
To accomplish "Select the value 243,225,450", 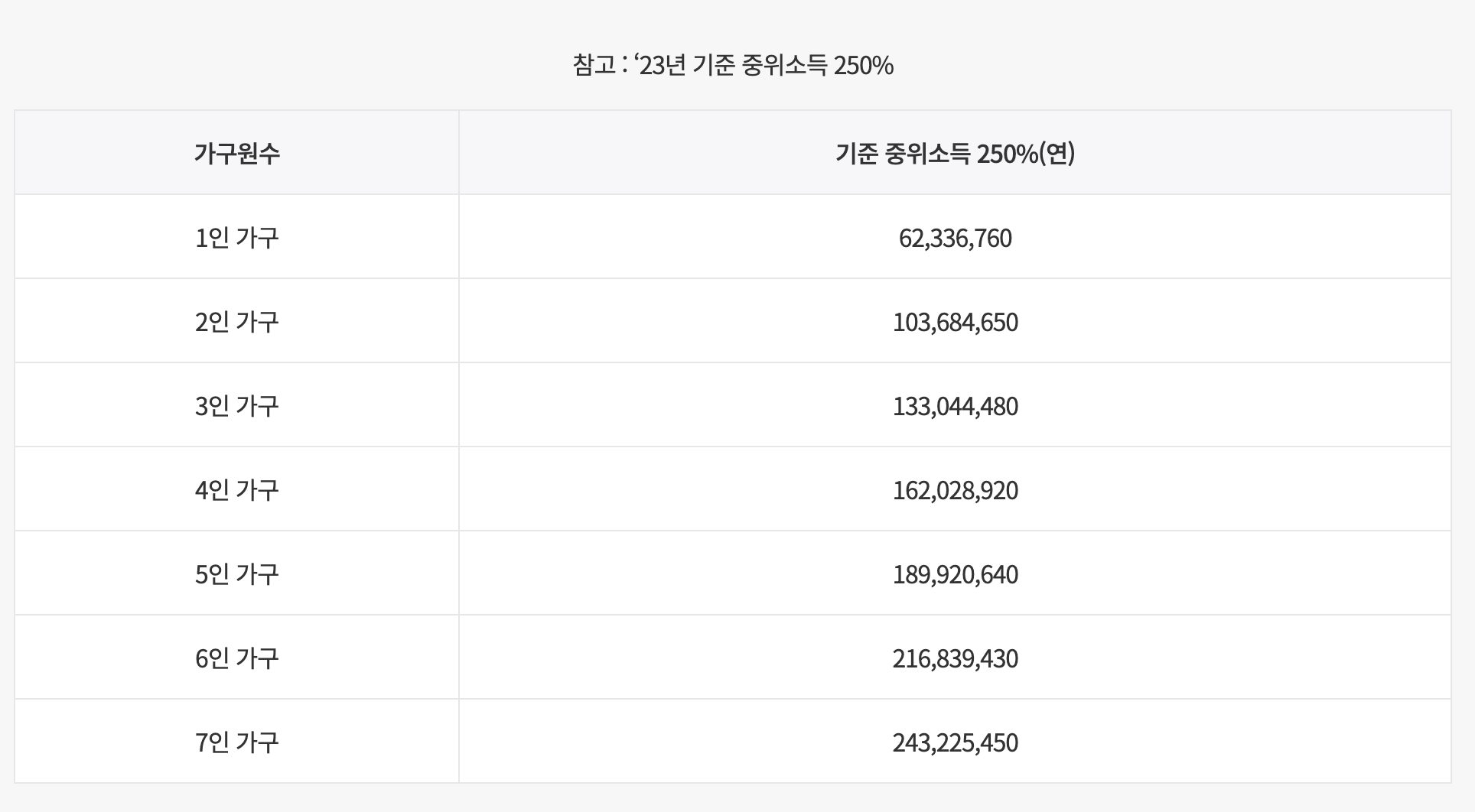I will 955,743.
